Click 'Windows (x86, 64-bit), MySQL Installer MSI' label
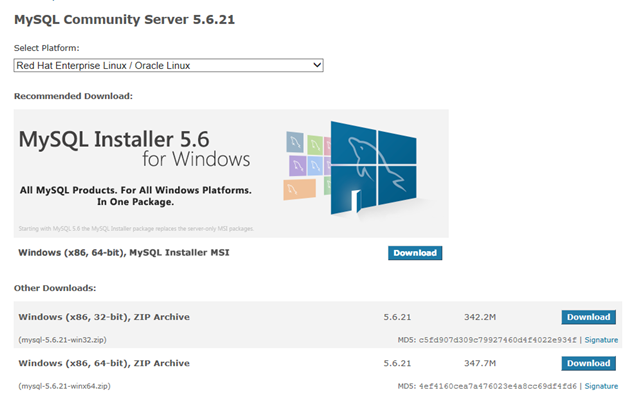The height and width of the screenshot is (400, 642). coord(124,253)
